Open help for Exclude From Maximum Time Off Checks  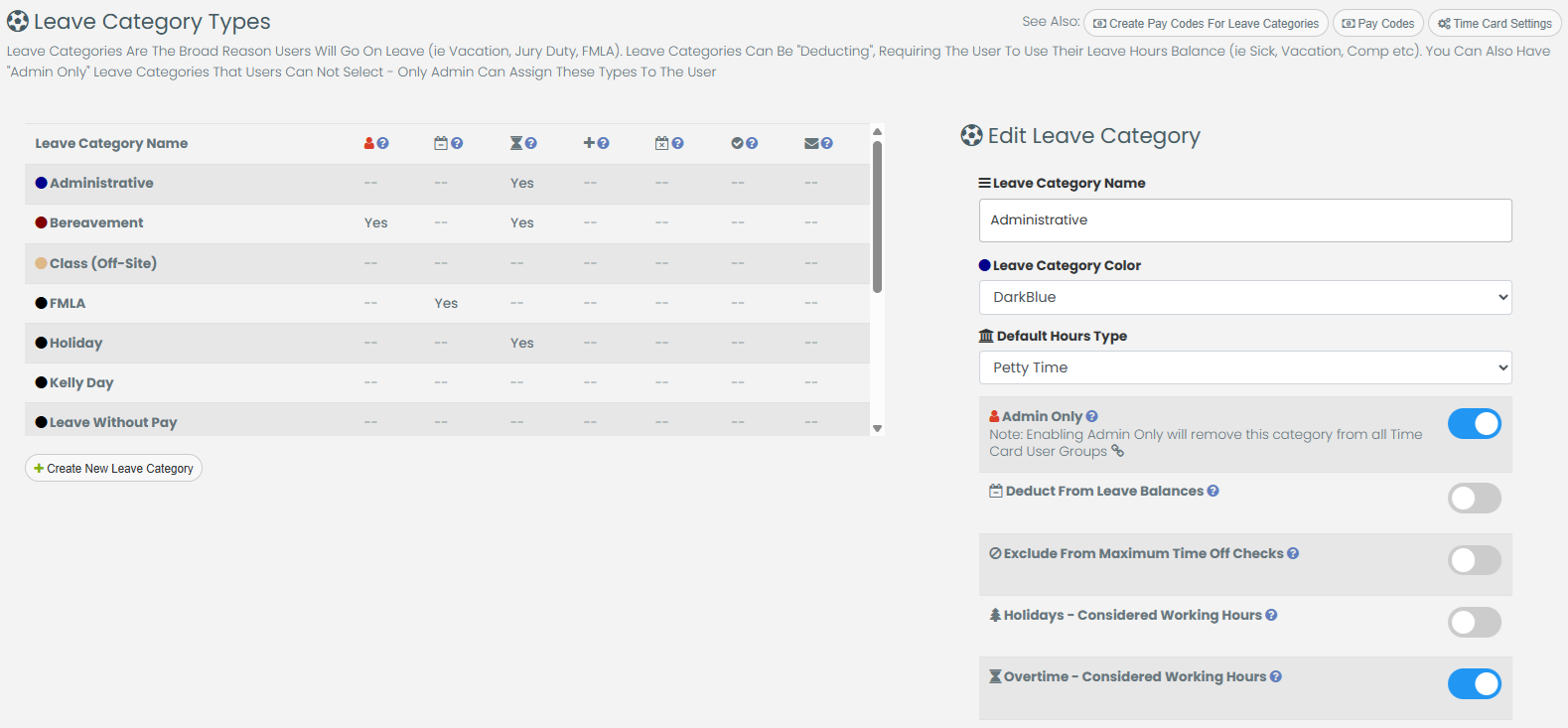(1293, 553)
